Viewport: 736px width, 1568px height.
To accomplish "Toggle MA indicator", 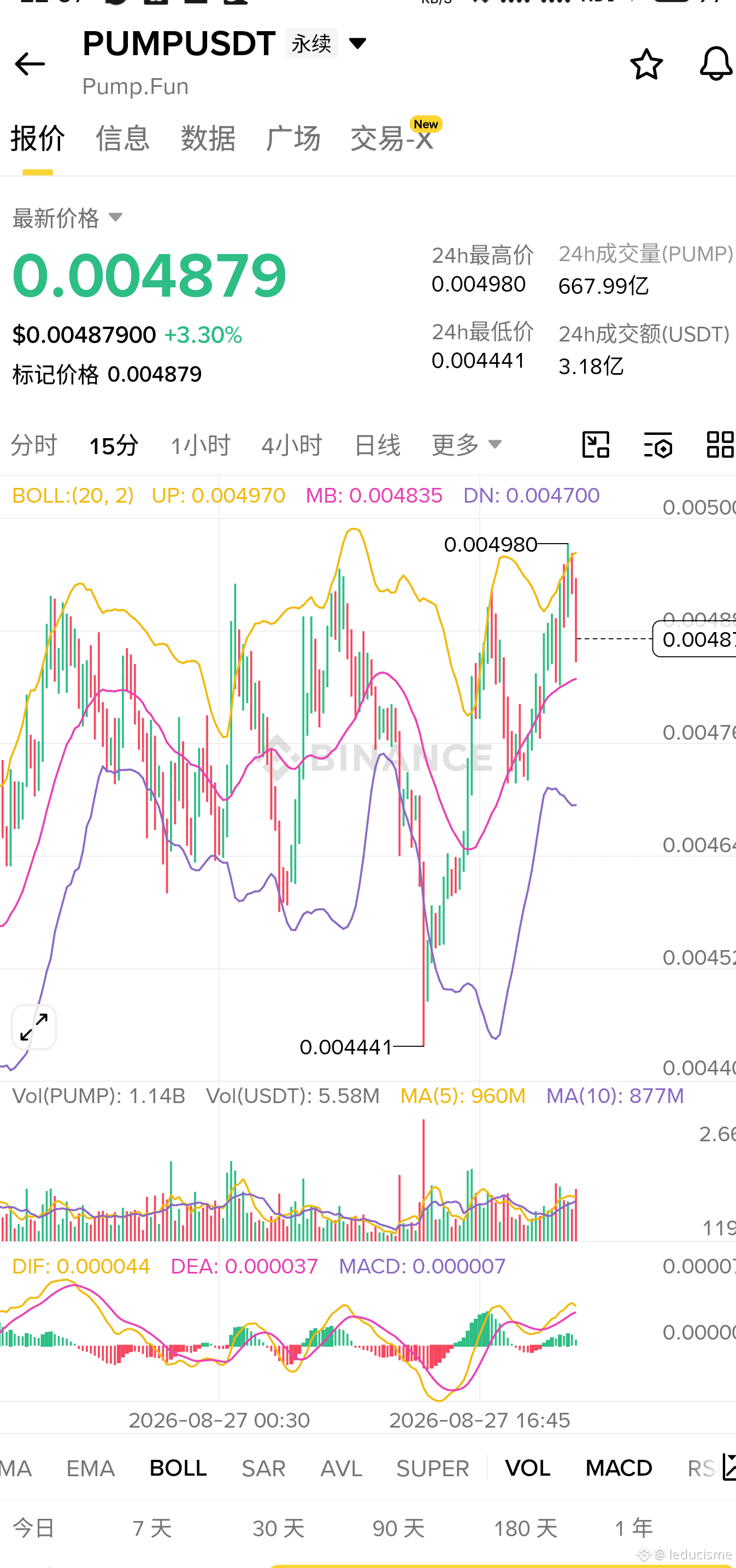I will [16, 1467].
